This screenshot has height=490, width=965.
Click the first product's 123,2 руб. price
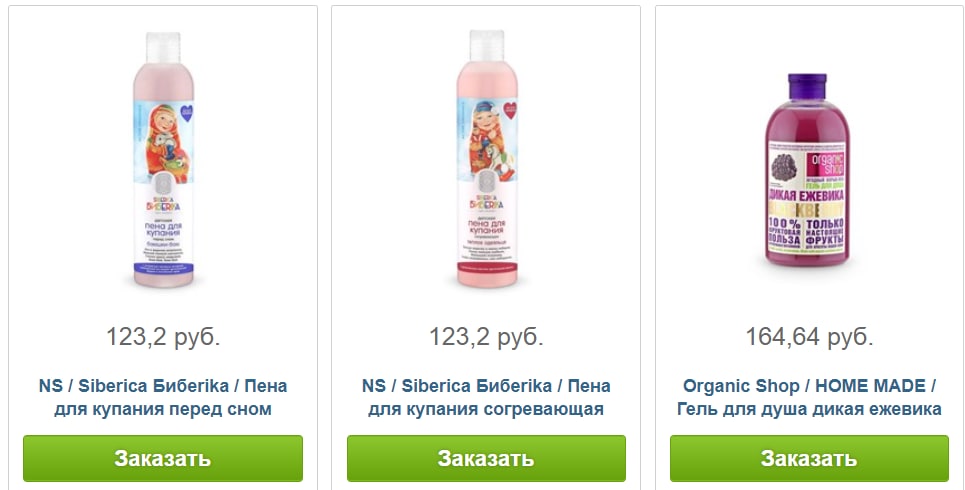(x=163, y=337)
